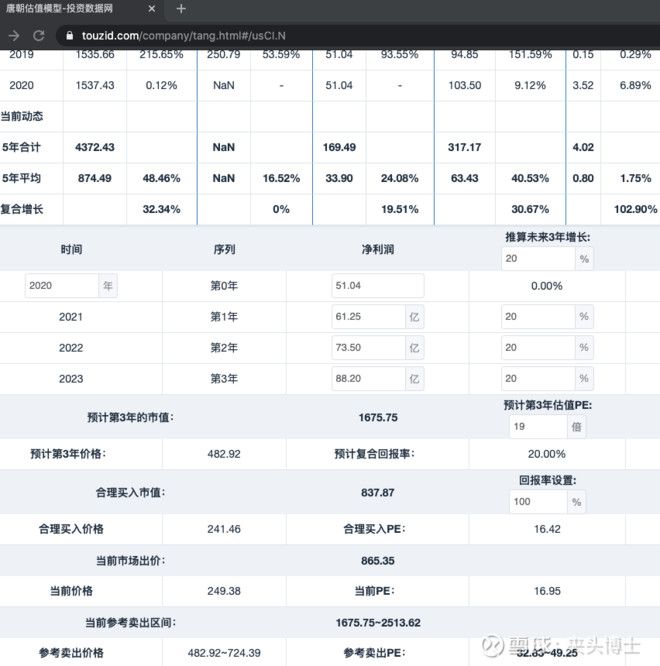Click the 865.35 current market value

pos(378,561)
